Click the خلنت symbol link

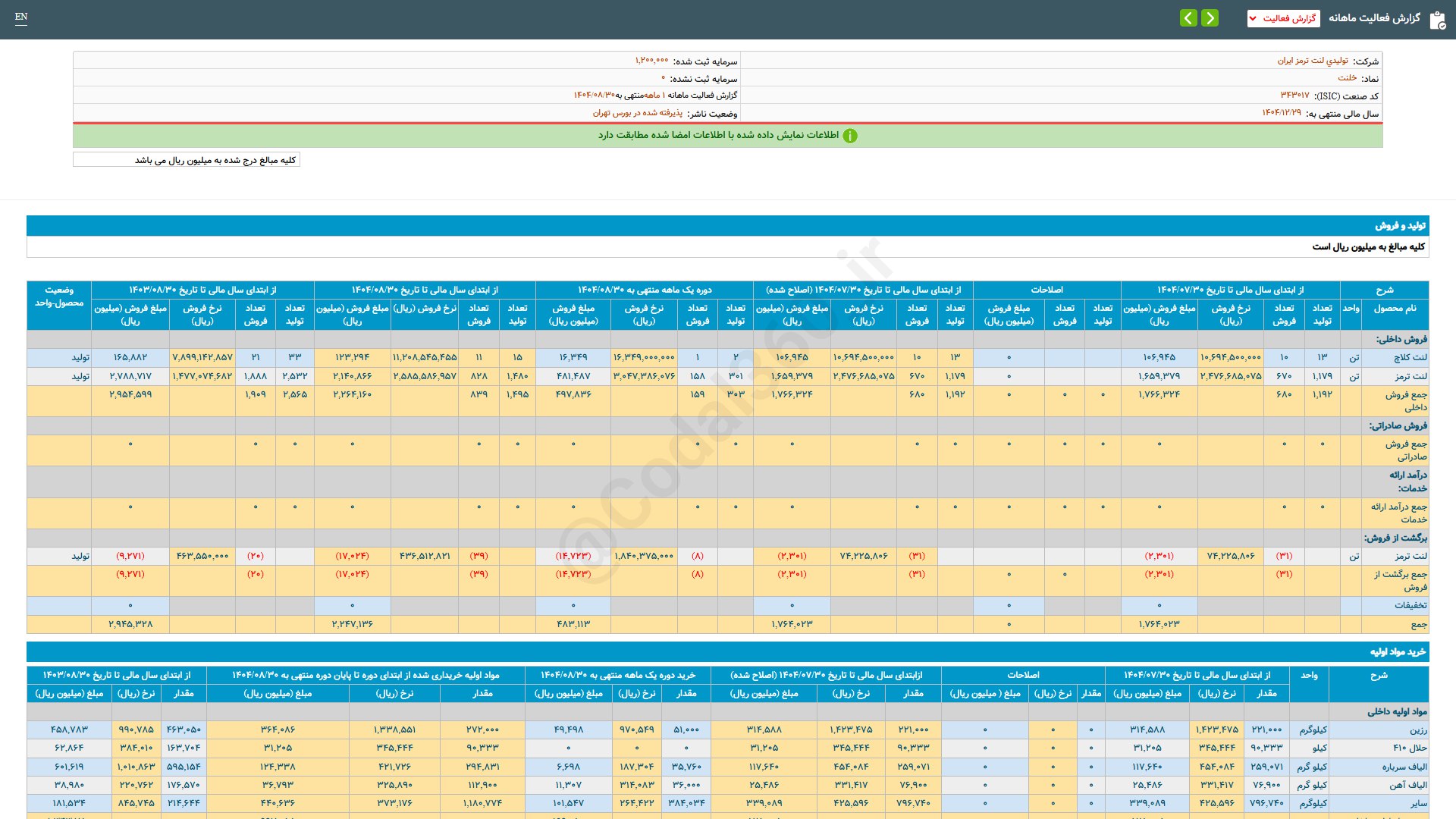point(1347,78)
